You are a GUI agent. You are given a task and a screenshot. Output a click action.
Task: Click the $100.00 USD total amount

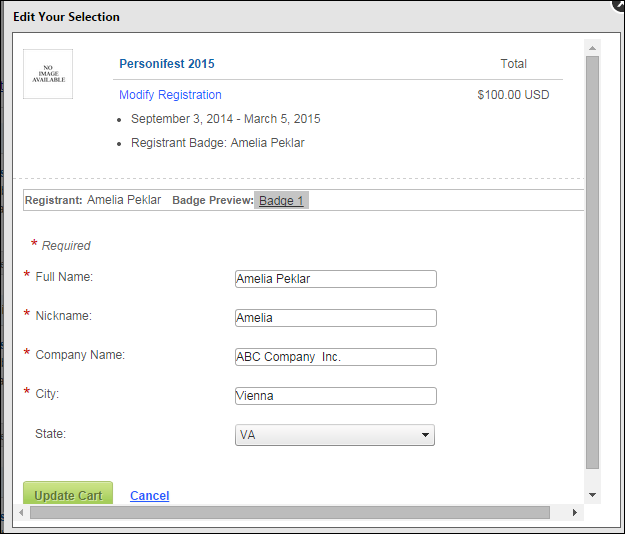click(513, 95)
